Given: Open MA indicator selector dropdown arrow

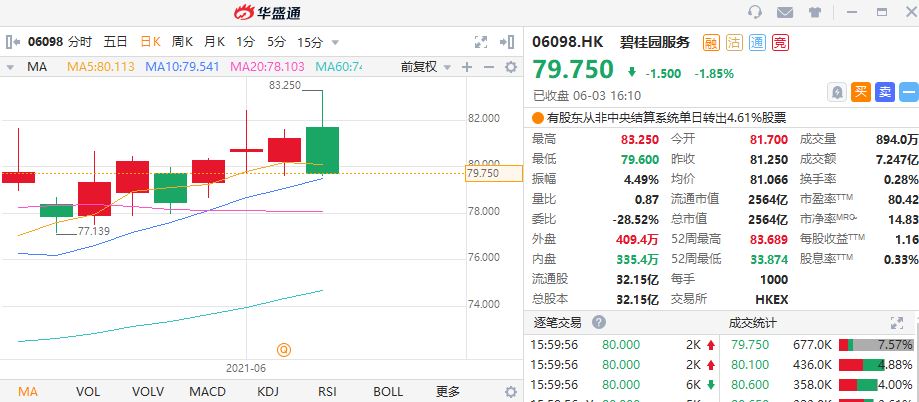Looking at the screenshot, I should click(10, 67).
